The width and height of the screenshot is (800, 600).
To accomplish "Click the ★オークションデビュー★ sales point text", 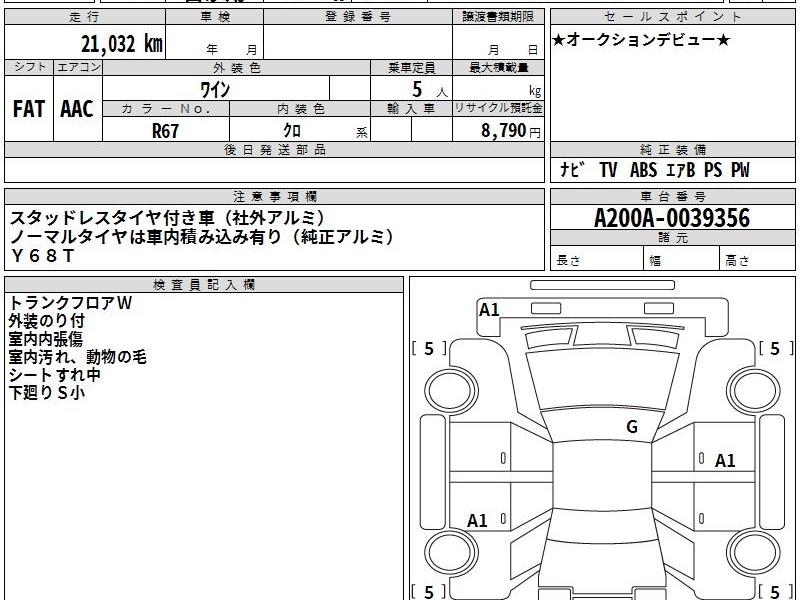I will click(641, 40).
